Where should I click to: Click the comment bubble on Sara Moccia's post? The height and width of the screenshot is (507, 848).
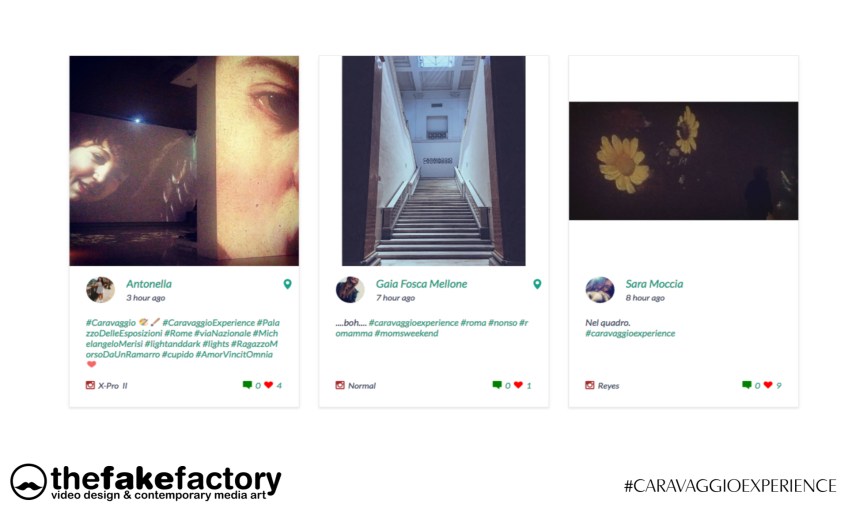747,385
